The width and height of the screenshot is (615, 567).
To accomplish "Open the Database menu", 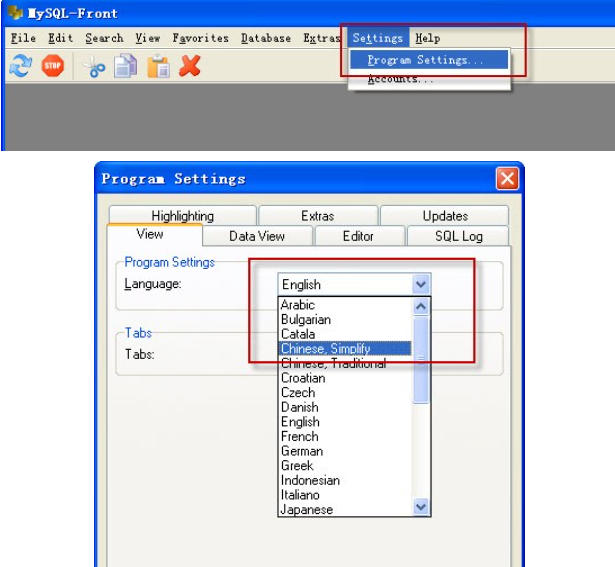I will tap(266, 38).
